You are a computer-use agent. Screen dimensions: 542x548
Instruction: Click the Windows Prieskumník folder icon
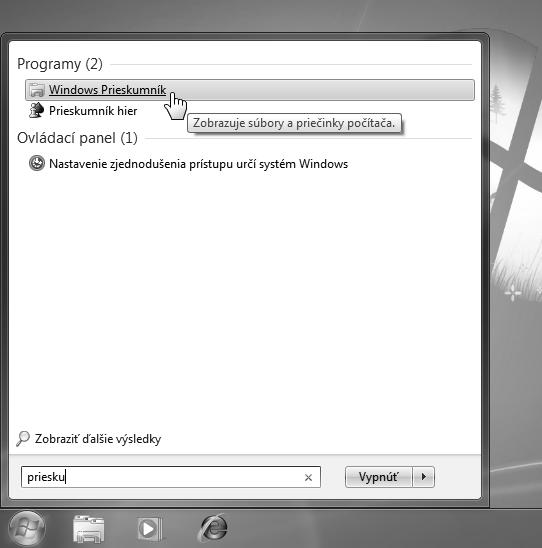coord(37,90)
